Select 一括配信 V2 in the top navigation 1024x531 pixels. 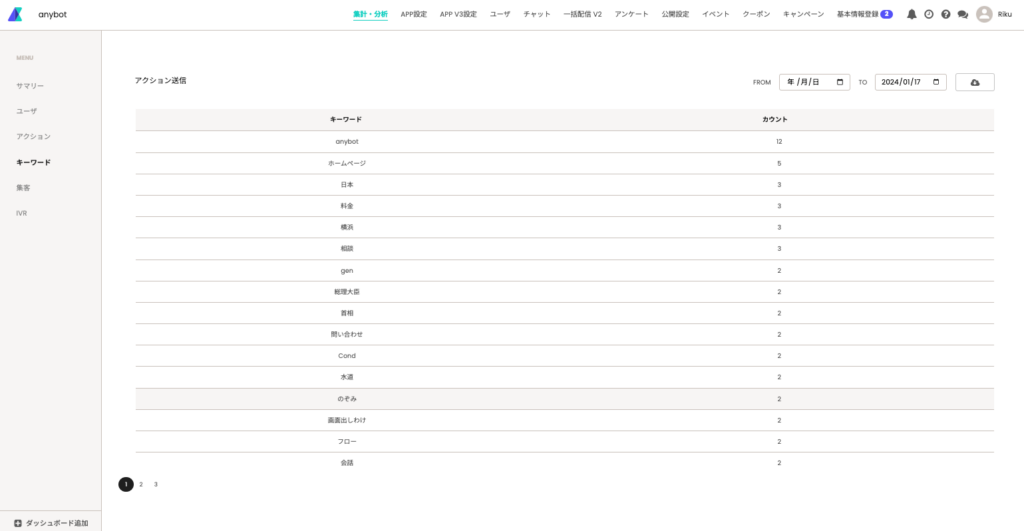(583, 14)
